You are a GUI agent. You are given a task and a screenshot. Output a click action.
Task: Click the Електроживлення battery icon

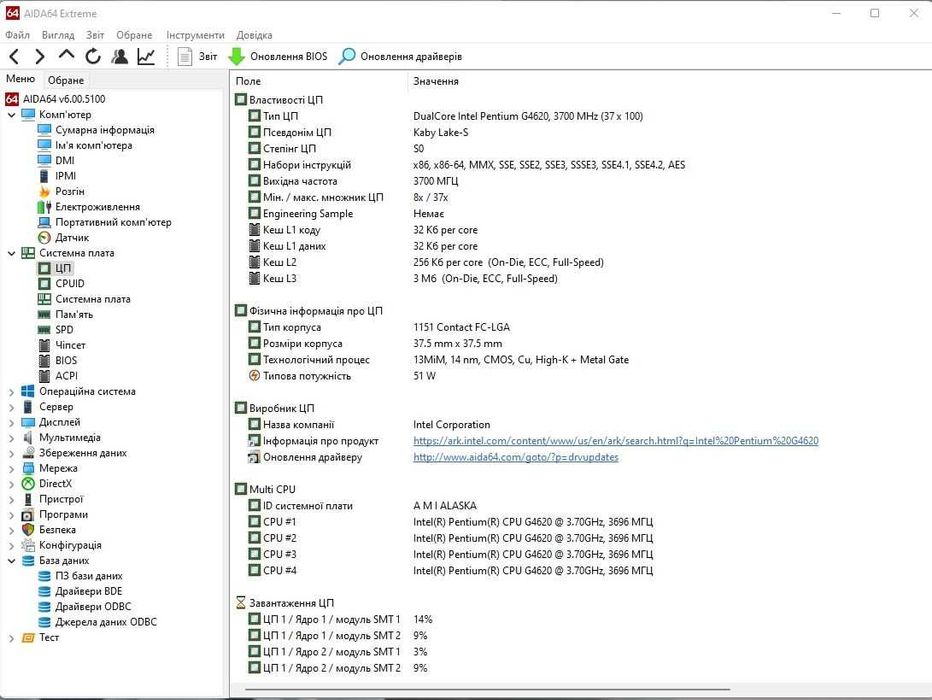pos(44,207)
